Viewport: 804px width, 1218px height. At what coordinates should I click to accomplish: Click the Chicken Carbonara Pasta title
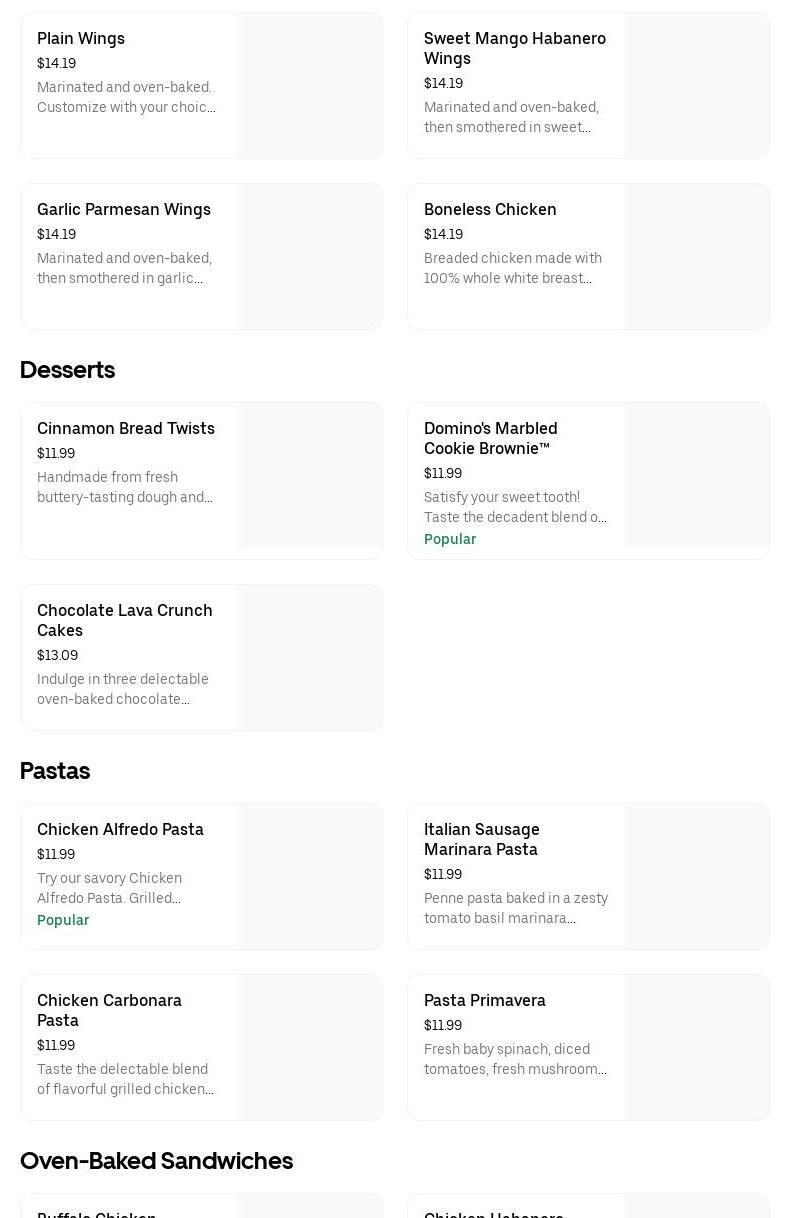109,1010
